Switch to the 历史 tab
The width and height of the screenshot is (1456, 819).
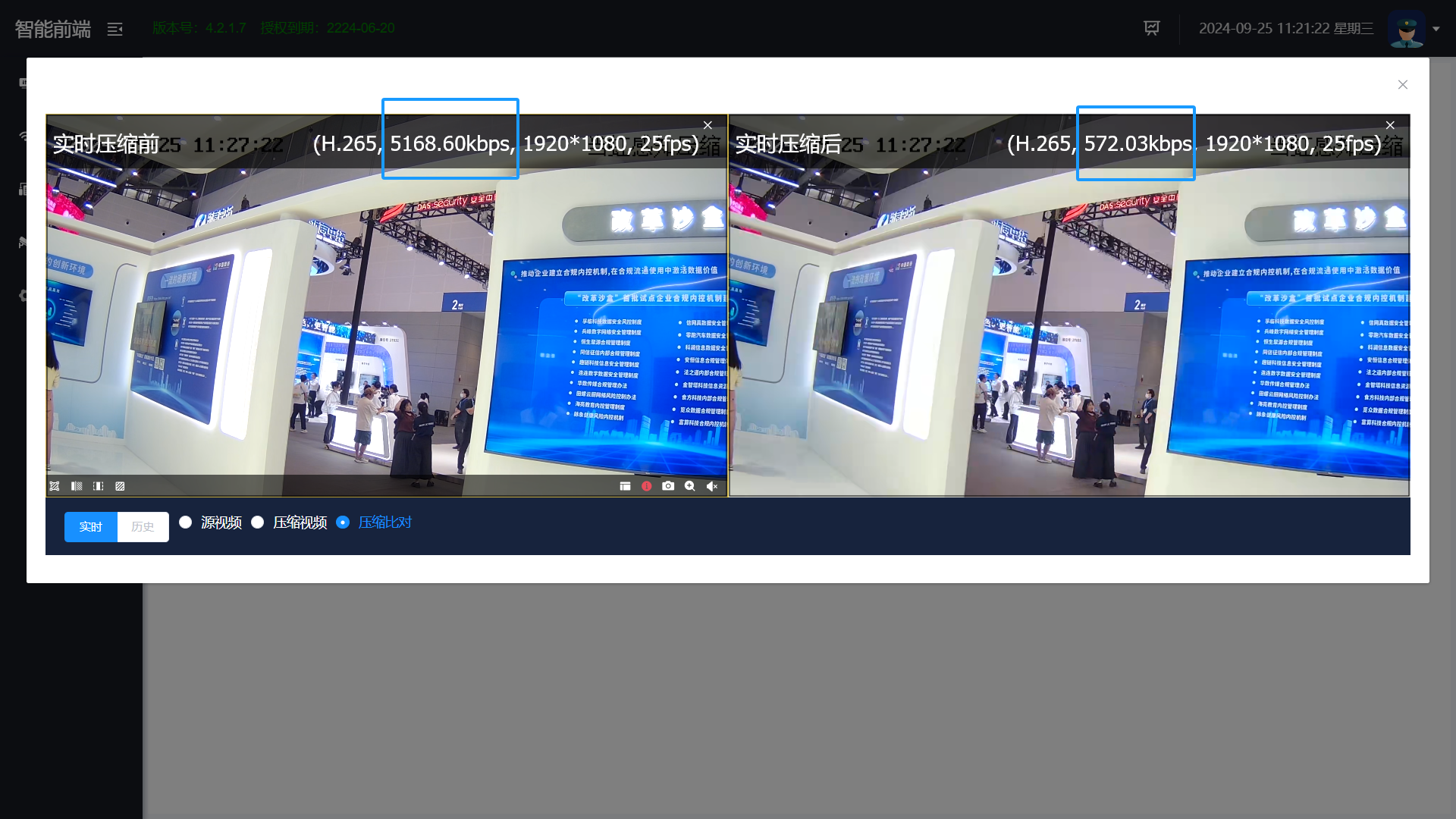(x=143, y=527)
